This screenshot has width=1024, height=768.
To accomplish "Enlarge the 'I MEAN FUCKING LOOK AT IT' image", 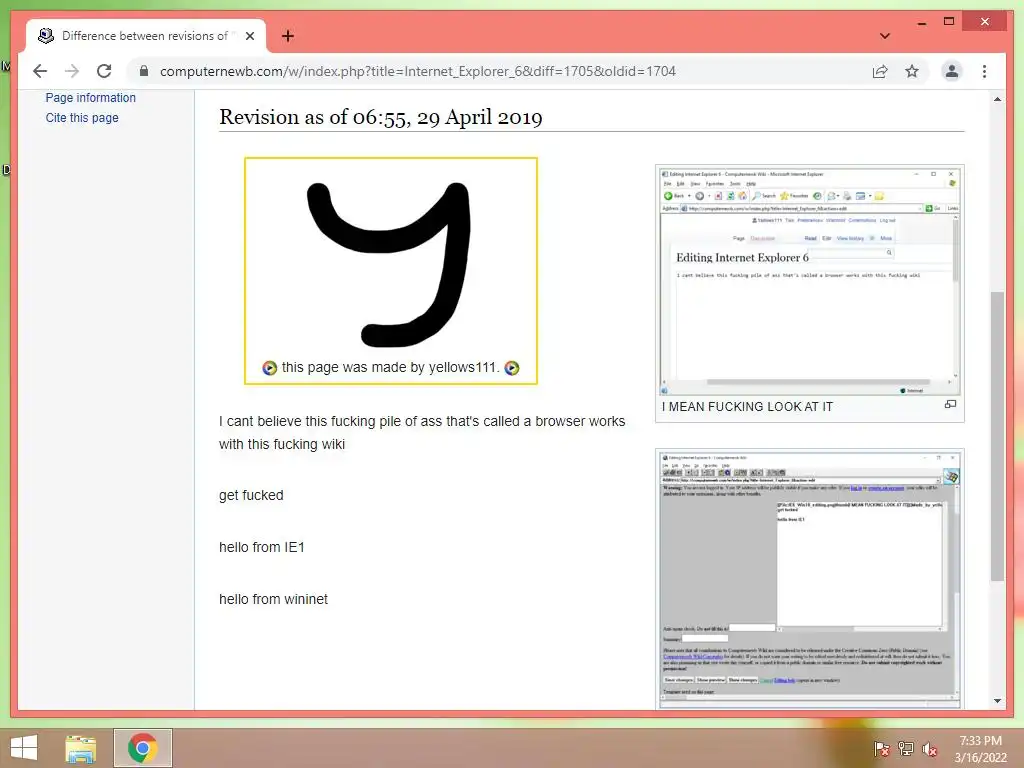I will coord(950,405).
